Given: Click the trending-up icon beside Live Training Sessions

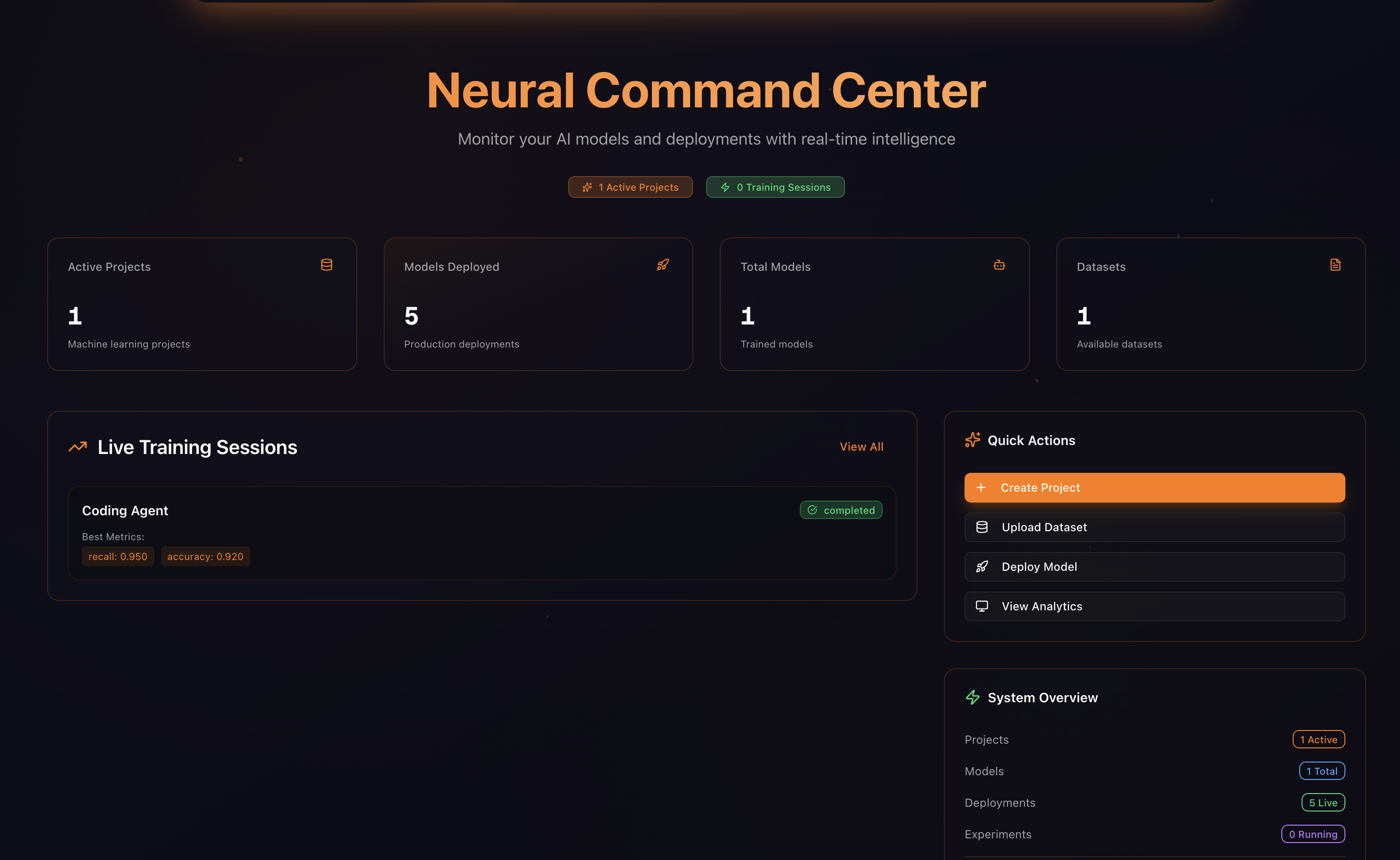Looking at the screenshot, I should 78,446.
